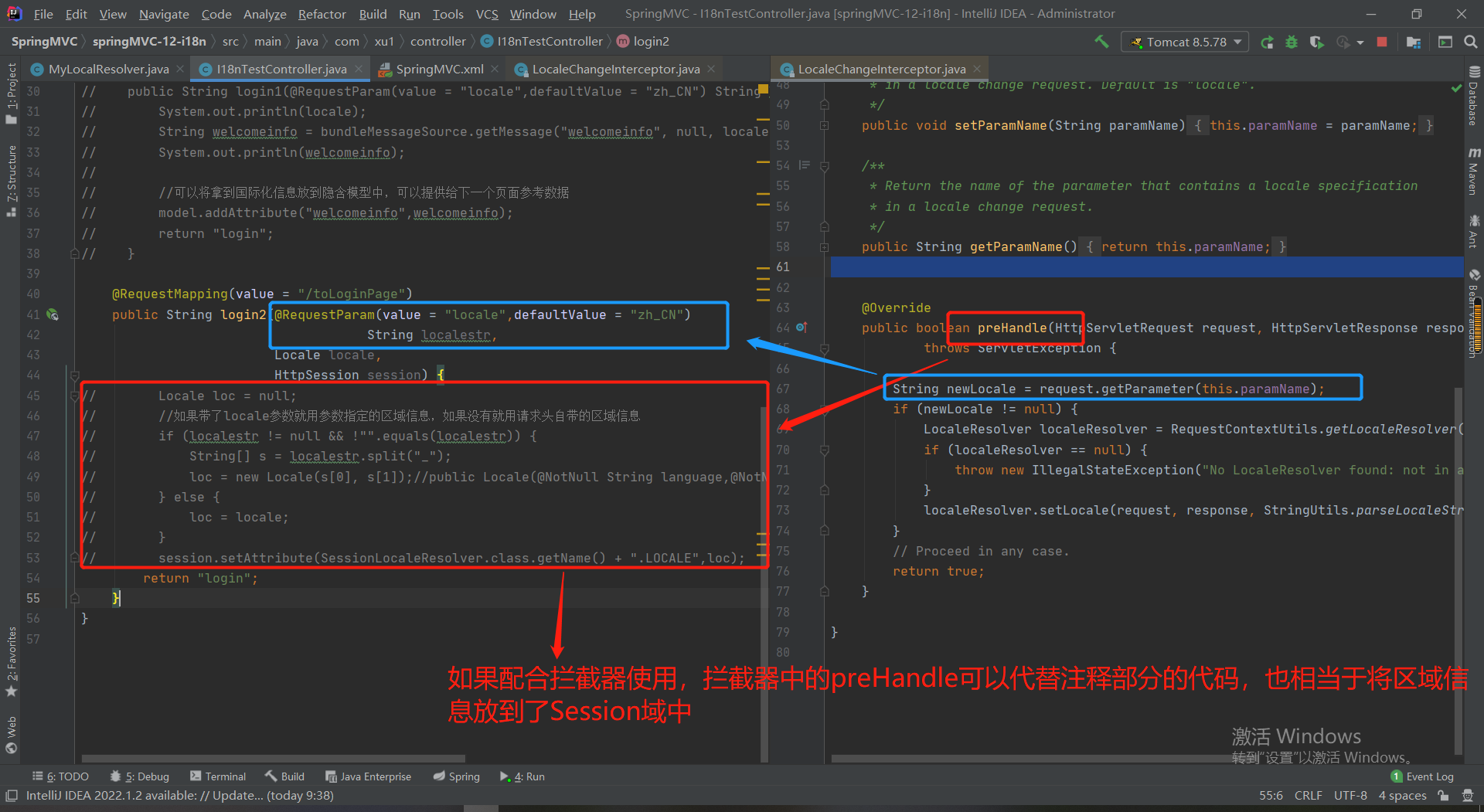Open the Bean Validation tool window
The width and height of the screenshot is (1484, 812).
[x=1474, y=313]
